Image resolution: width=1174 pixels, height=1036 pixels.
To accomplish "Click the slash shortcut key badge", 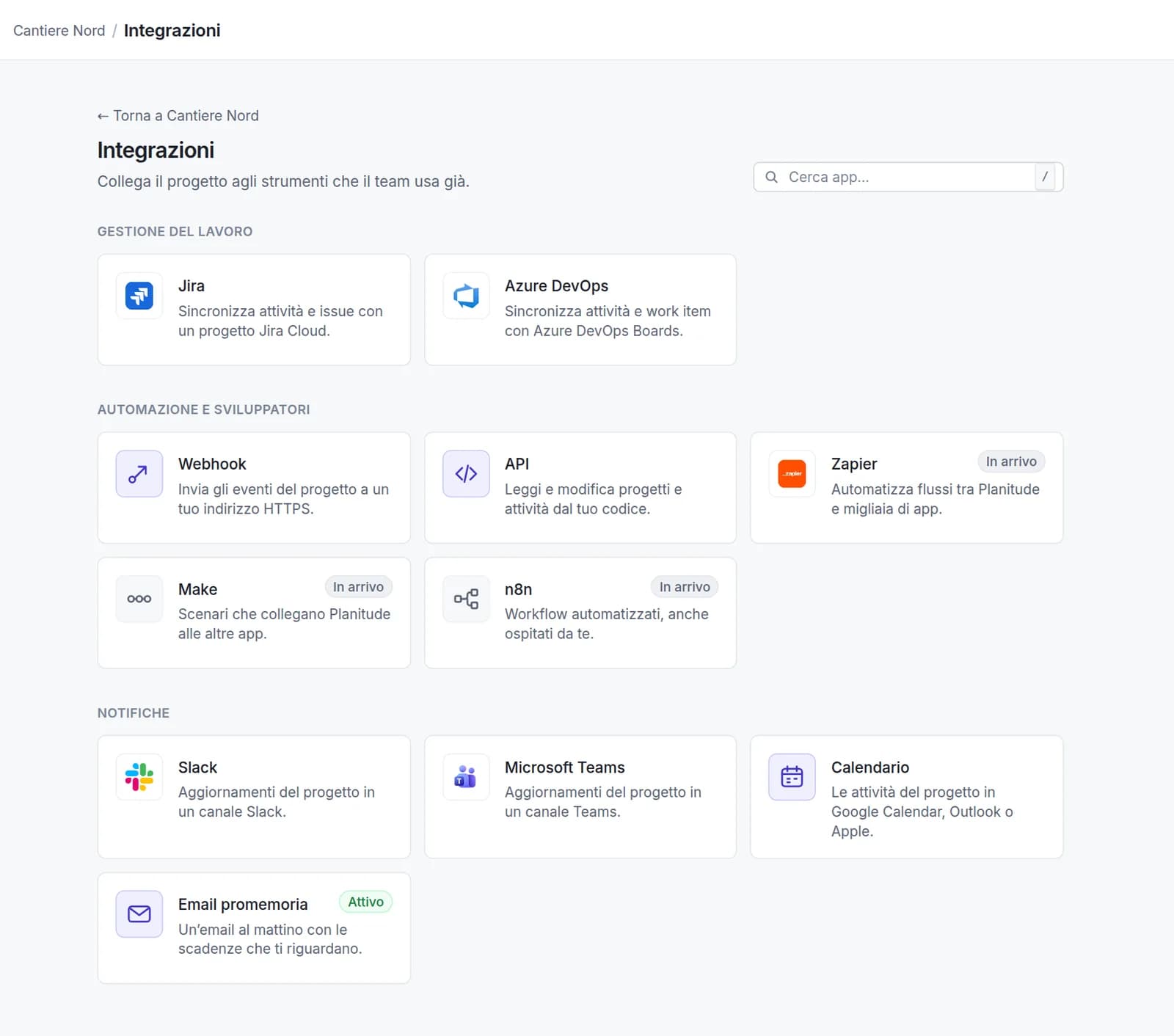I will click(x=1045, y=177).
